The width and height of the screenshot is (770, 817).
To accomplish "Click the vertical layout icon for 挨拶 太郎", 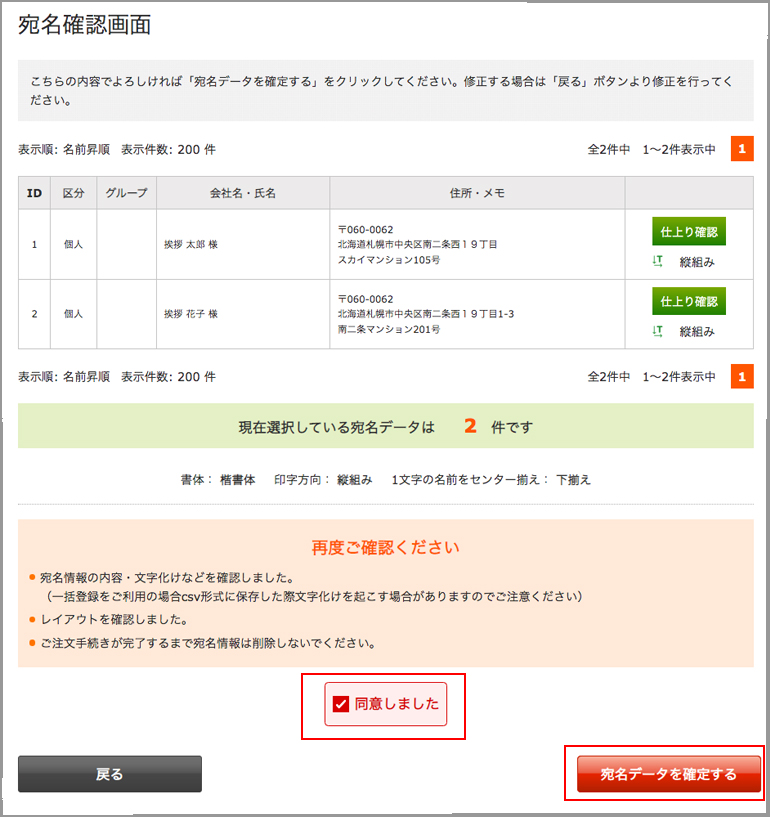I will click(x=658, y=262).
